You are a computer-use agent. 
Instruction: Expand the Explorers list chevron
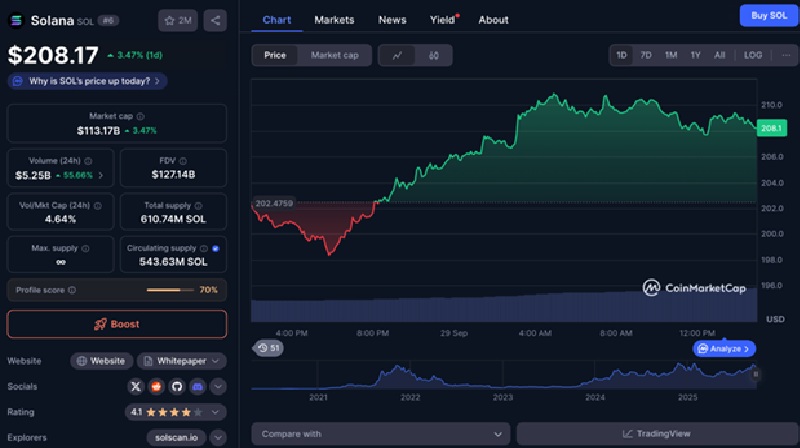(218, 437)
